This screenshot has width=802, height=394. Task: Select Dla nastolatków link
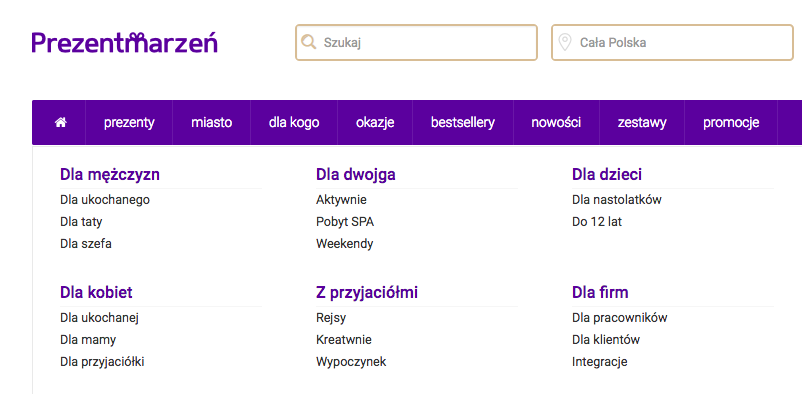(x=617, y=200)
